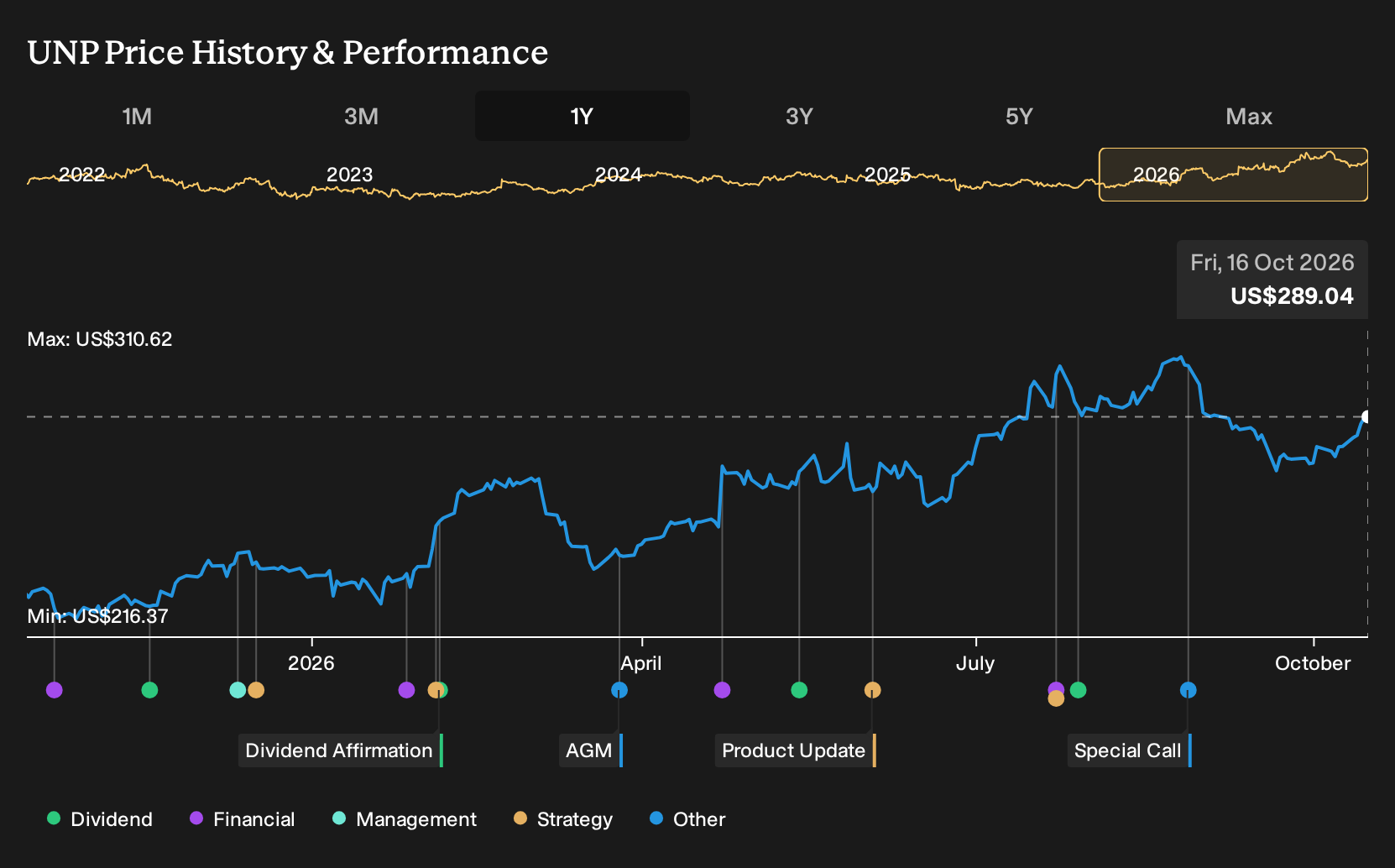This screenshot has width=1395, height=868.
Task: Click 2022 on the overview mini chart
Action: [82, 175]
